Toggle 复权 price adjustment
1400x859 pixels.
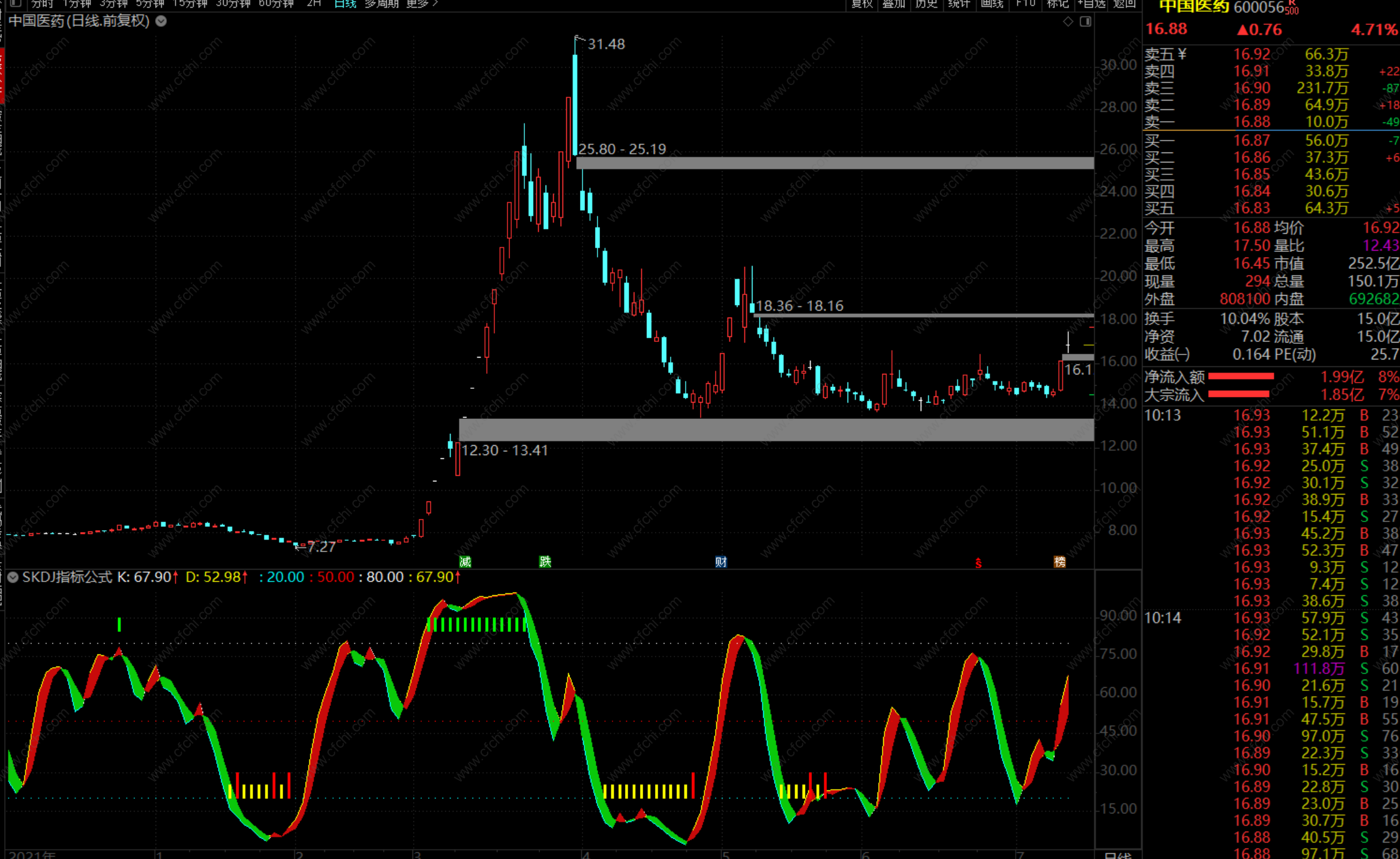(862, 4)
